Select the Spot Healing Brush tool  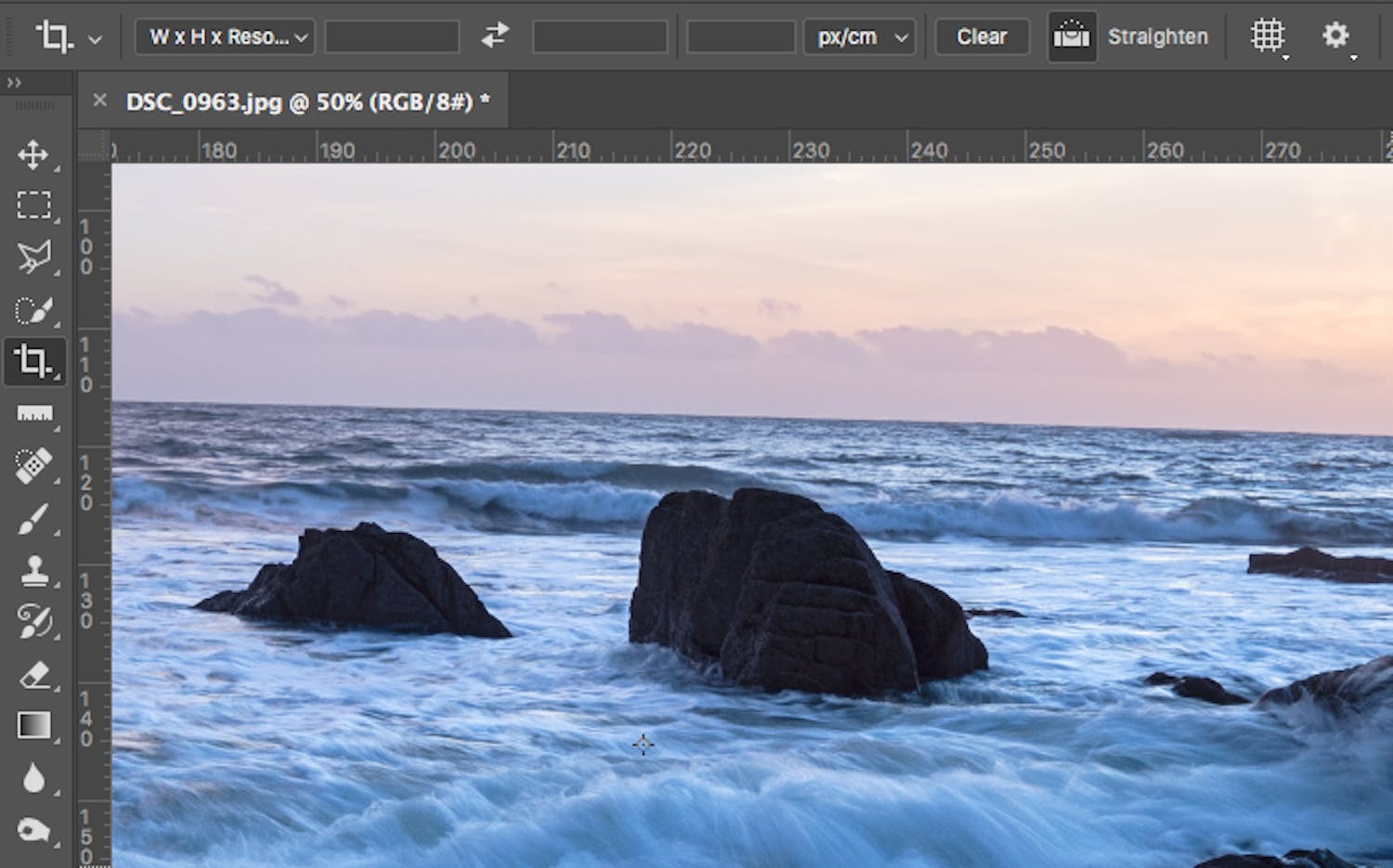click(x=34, y=464)
